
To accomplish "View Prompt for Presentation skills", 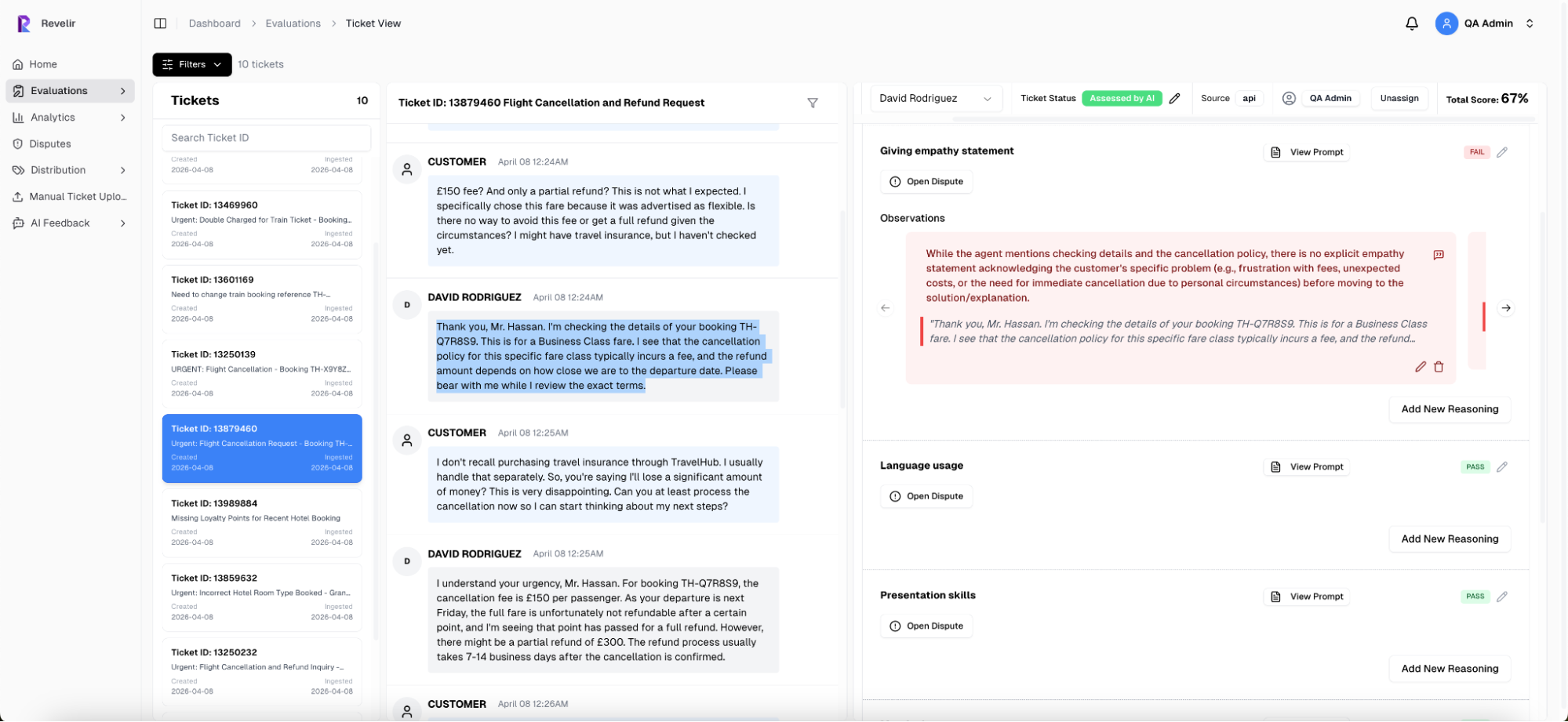I will coord(1307,597).
